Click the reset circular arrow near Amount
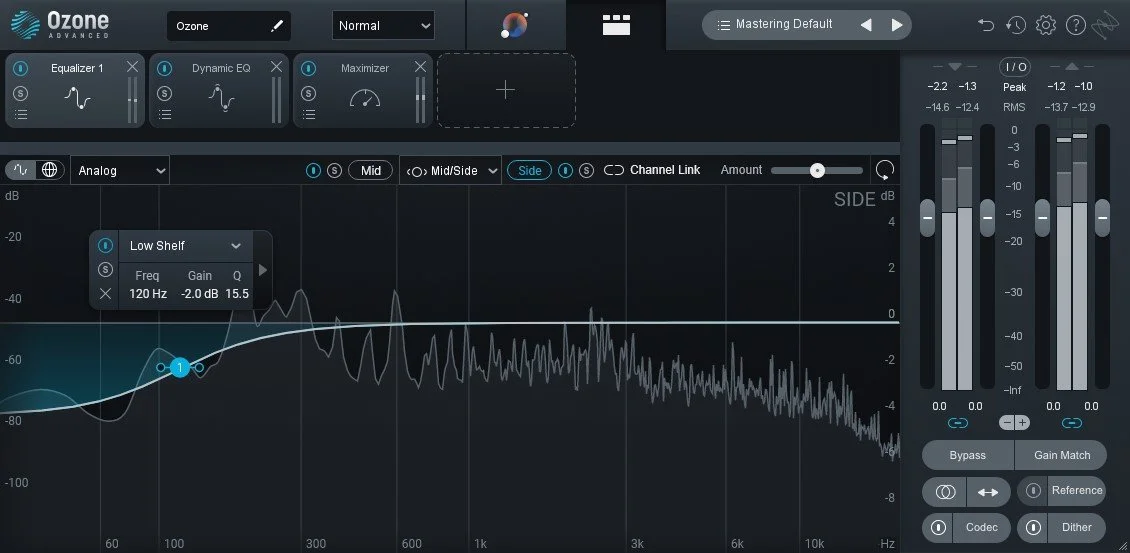The width and height of the screenshot is (1130, 553). click(885, 170)
